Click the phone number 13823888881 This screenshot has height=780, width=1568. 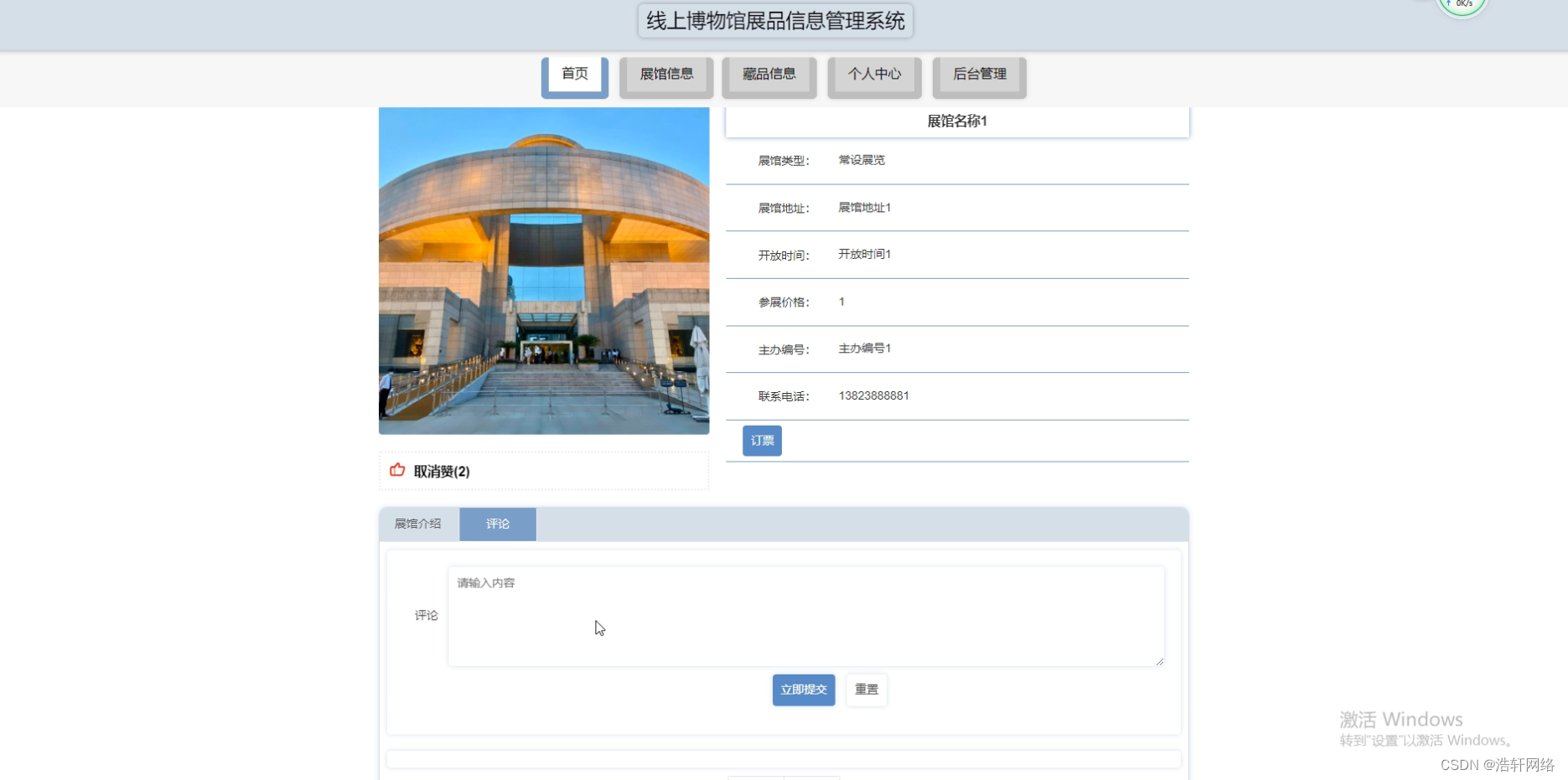click(873, 395)
